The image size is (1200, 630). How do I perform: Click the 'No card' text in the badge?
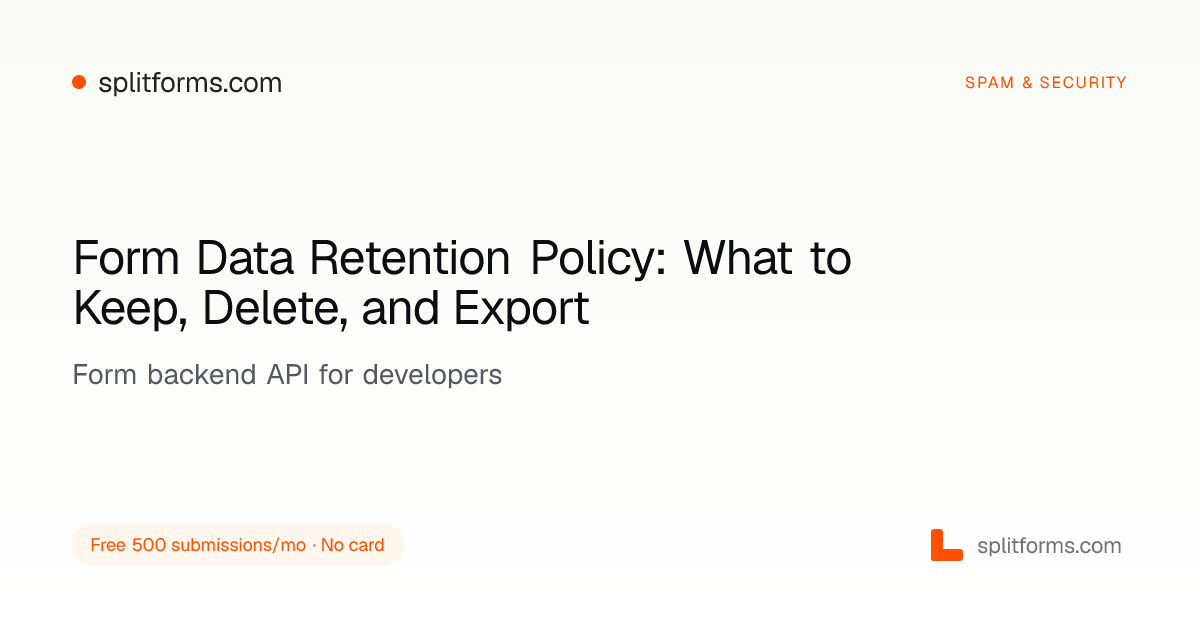tap(353, 545)
